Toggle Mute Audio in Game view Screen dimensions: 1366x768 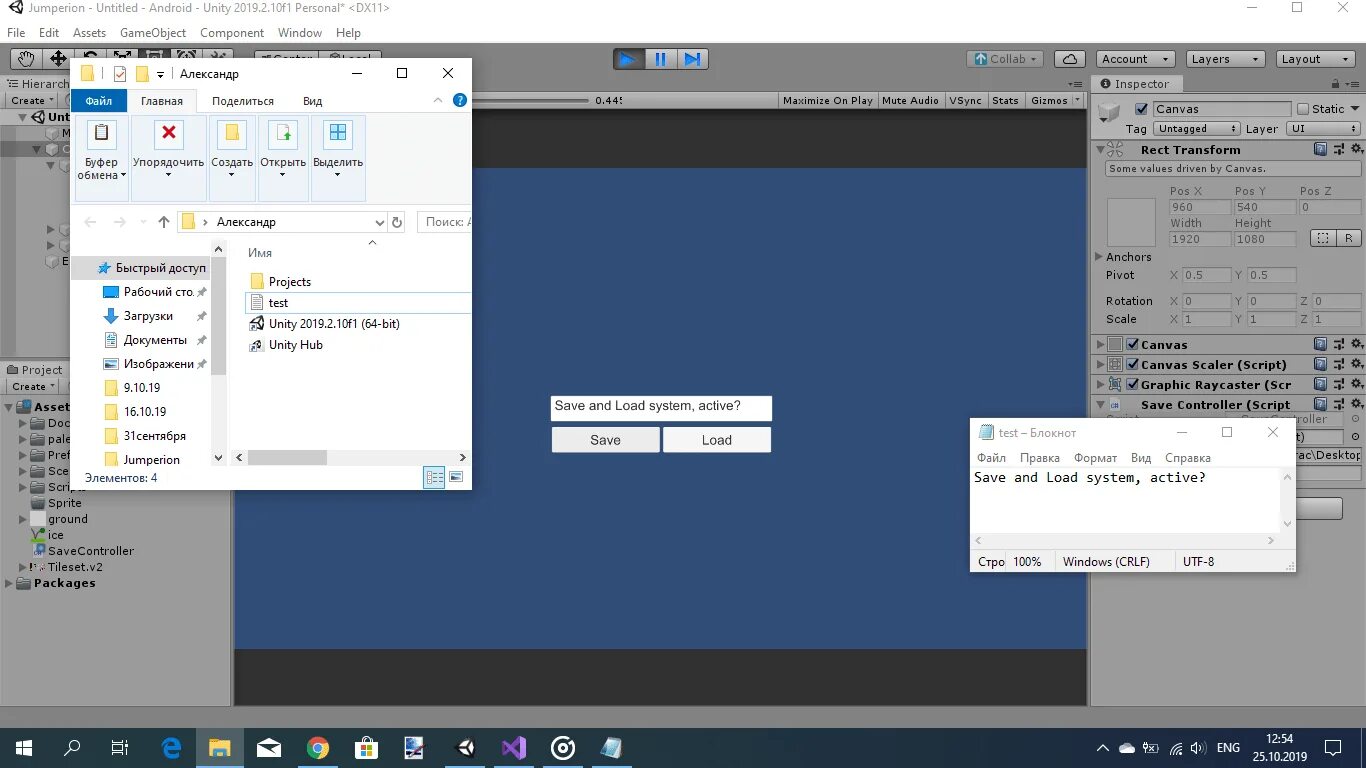[910, 100]
